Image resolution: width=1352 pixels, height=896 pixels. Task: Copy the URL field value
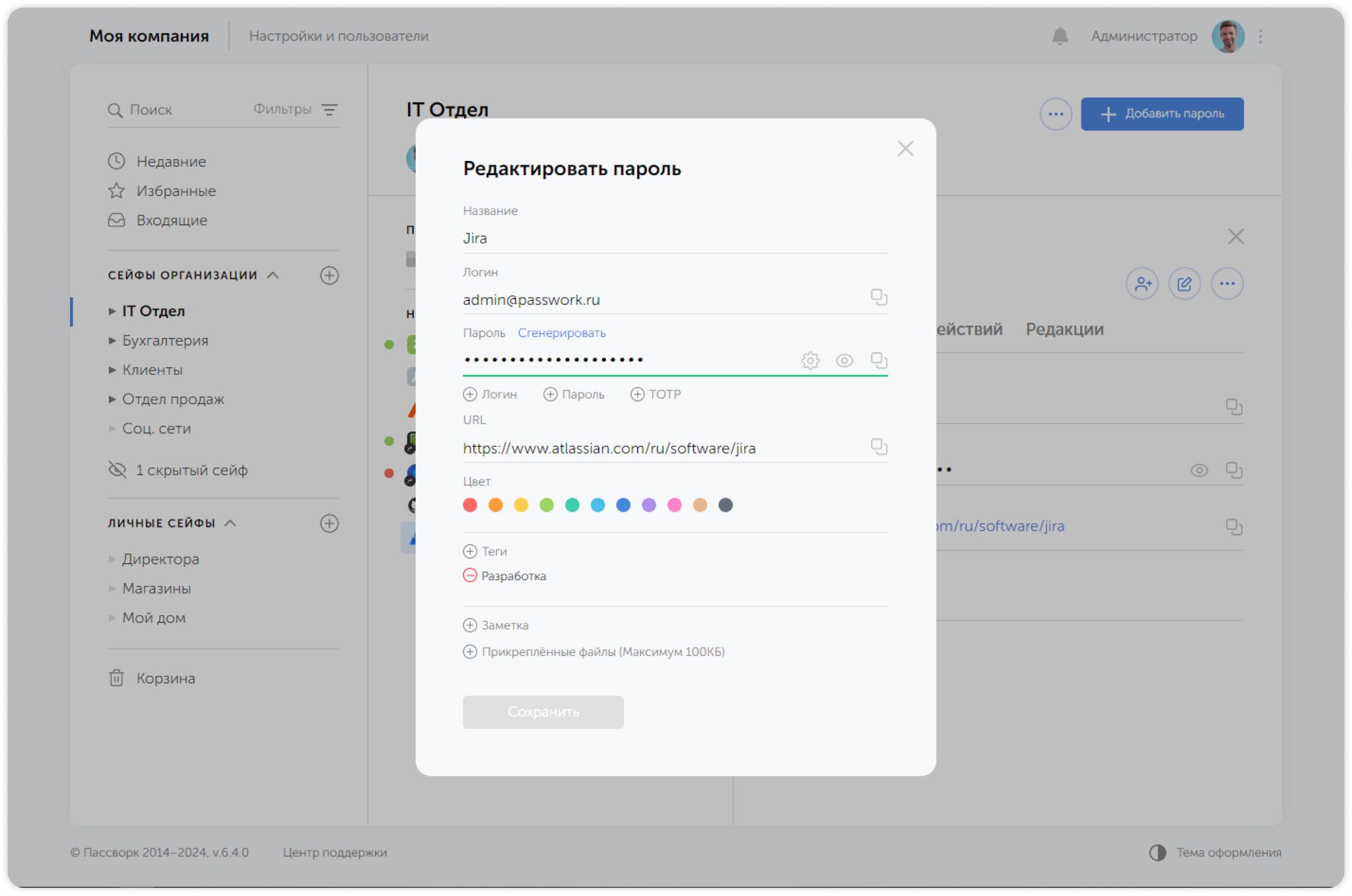tap(878, 447)
